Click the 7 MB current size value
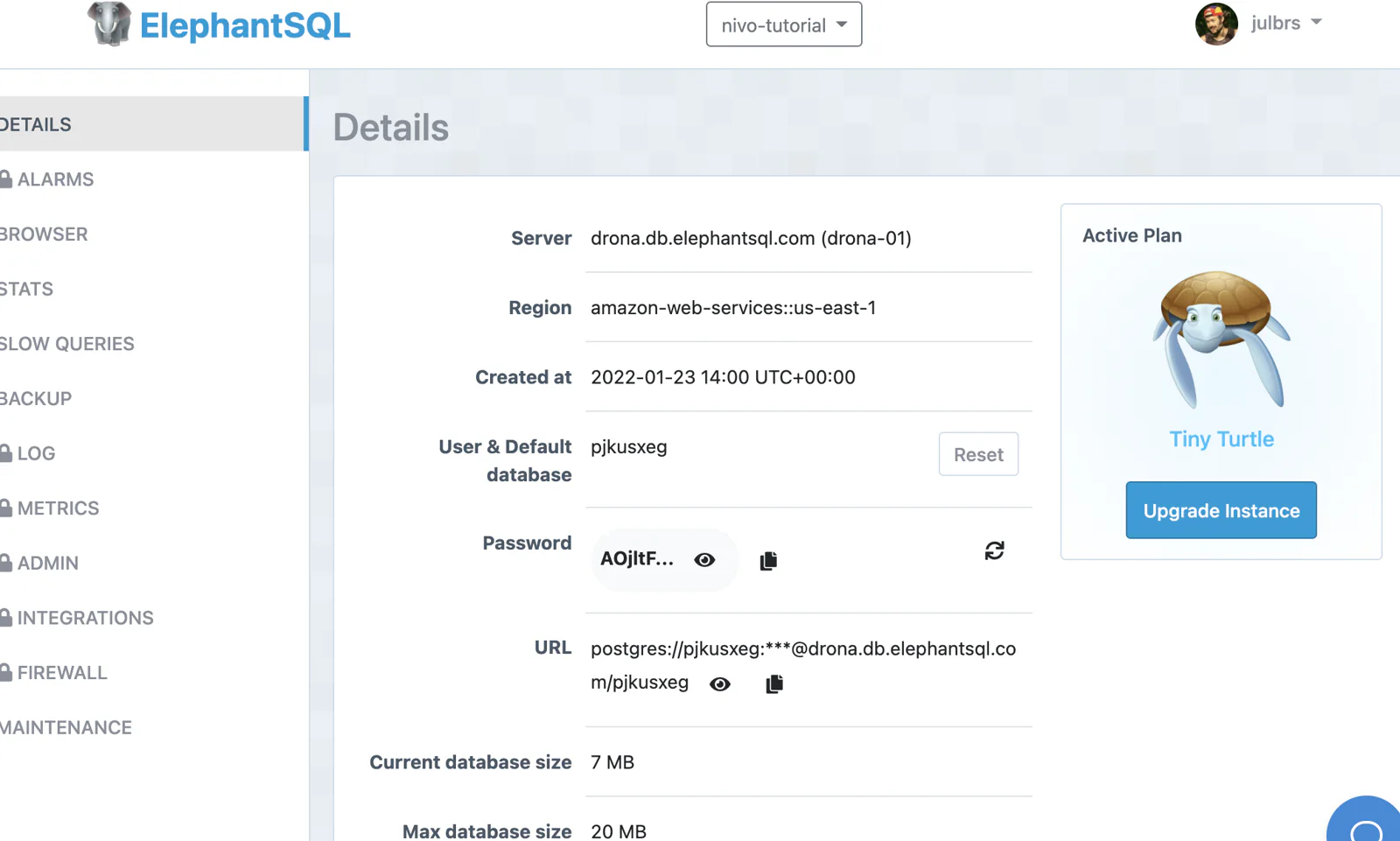Viewport: 1400px width, 841px height. [612, 762]
